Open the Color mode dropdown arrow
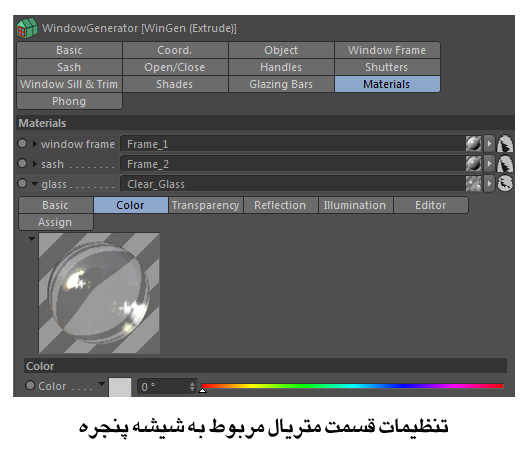 [x=101, y=384]
